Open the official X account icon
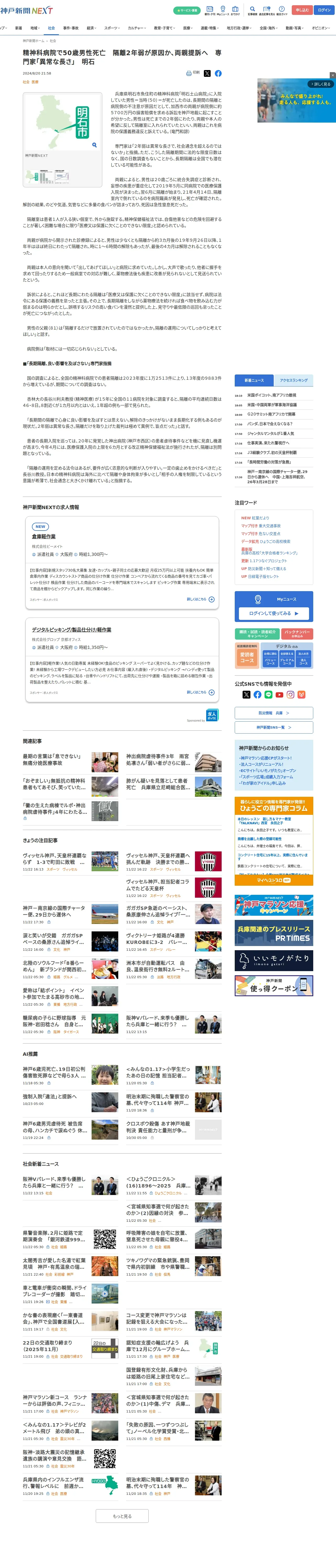 [246, 695]
